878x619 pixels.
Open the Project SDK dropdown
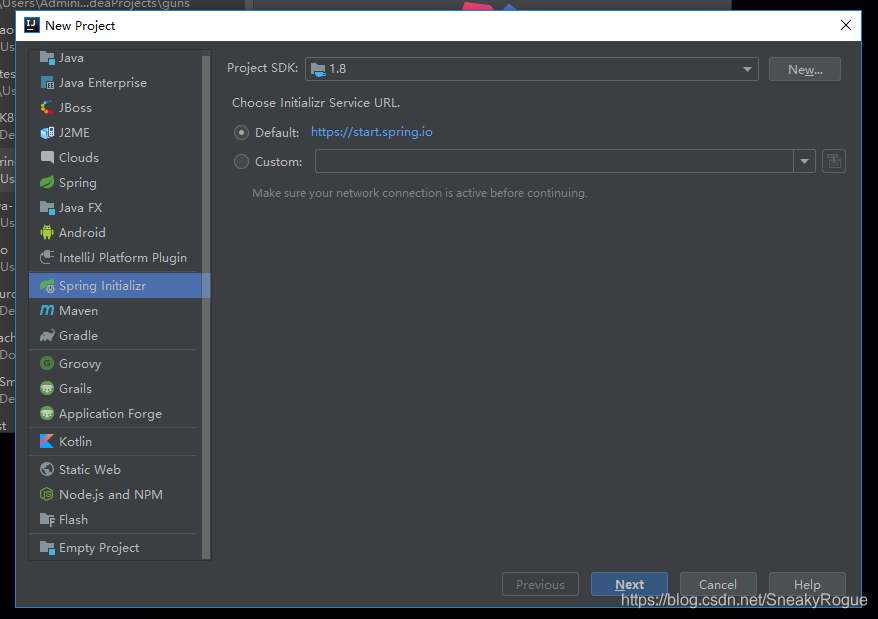point(532,69)
